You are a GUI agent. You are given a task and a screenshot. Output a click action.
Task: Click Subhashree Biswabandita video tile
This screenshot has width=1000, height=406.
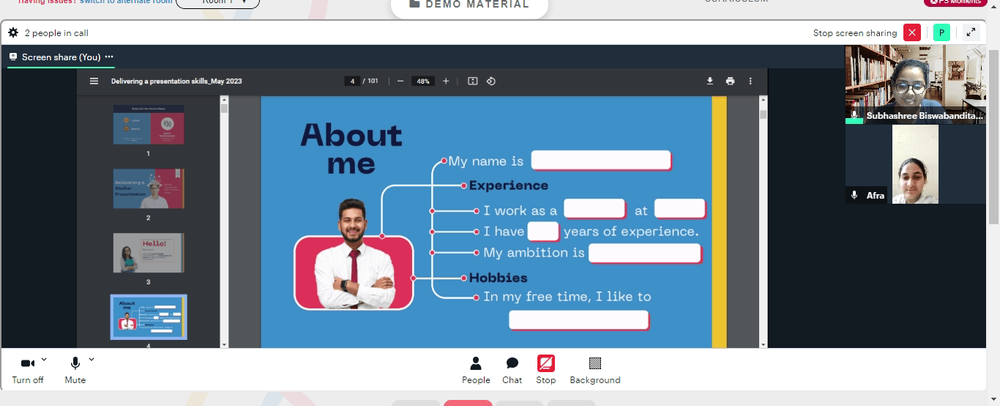coord(915,84)
